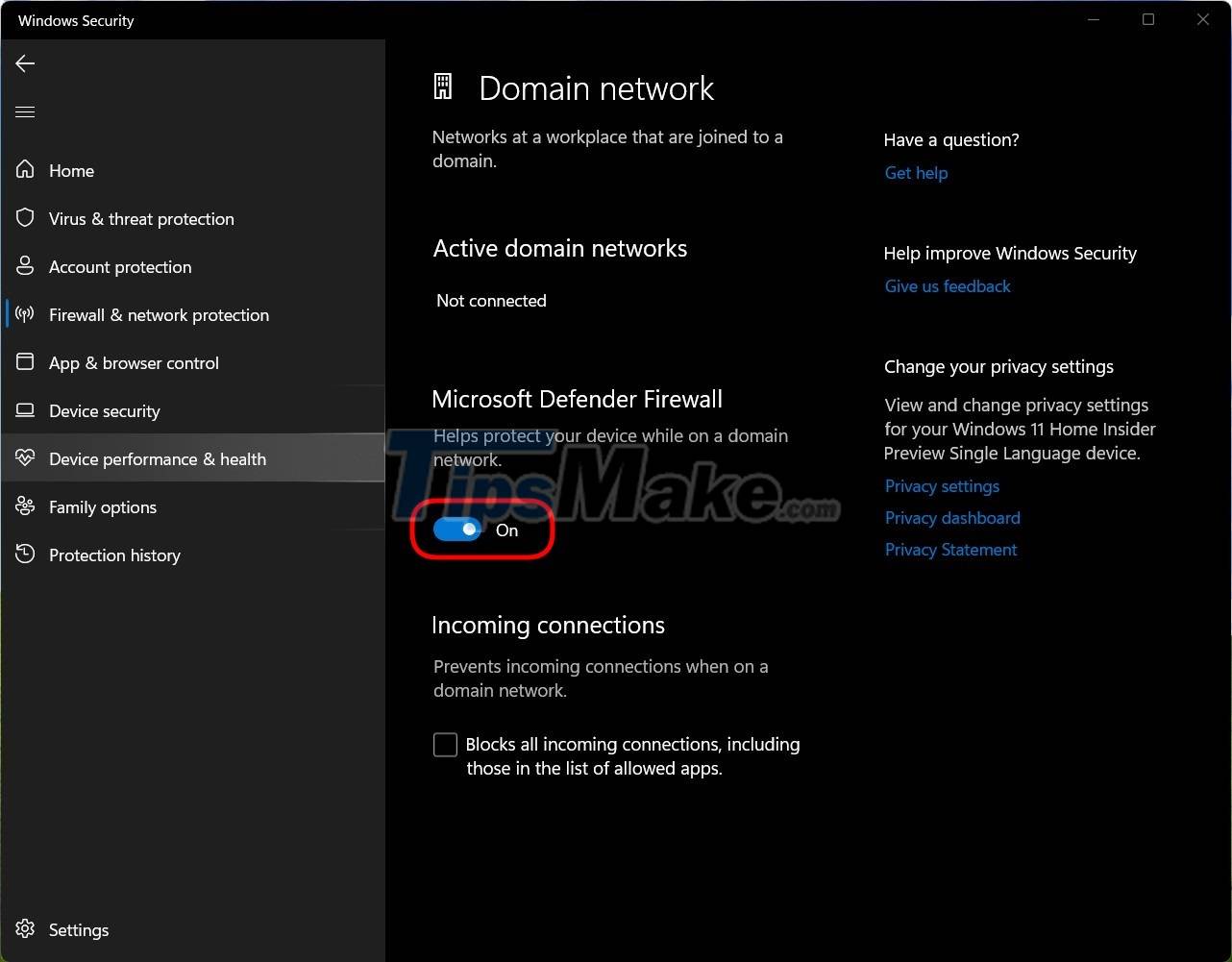Click the Virus & threat protection shield icon
Viewport: 1232px width, 962px height.
tap(26, 218)
